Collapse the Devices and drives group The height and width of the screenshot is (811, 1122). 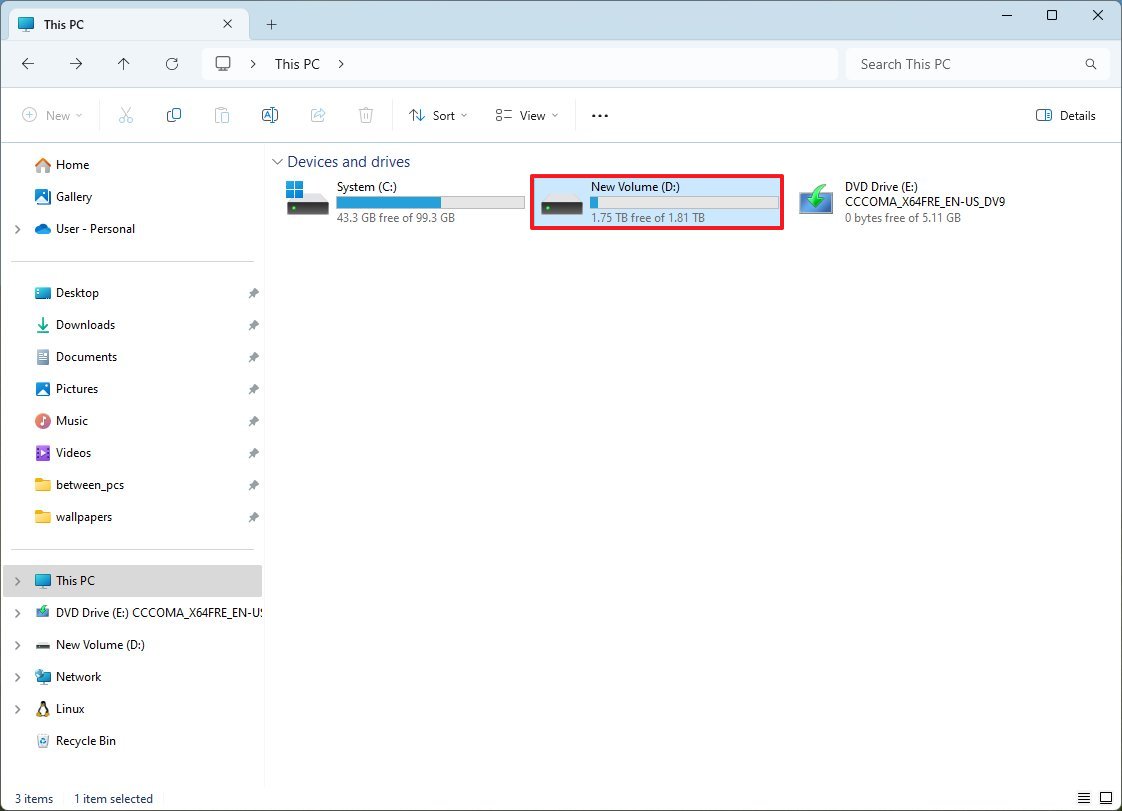tap(276, 162)
